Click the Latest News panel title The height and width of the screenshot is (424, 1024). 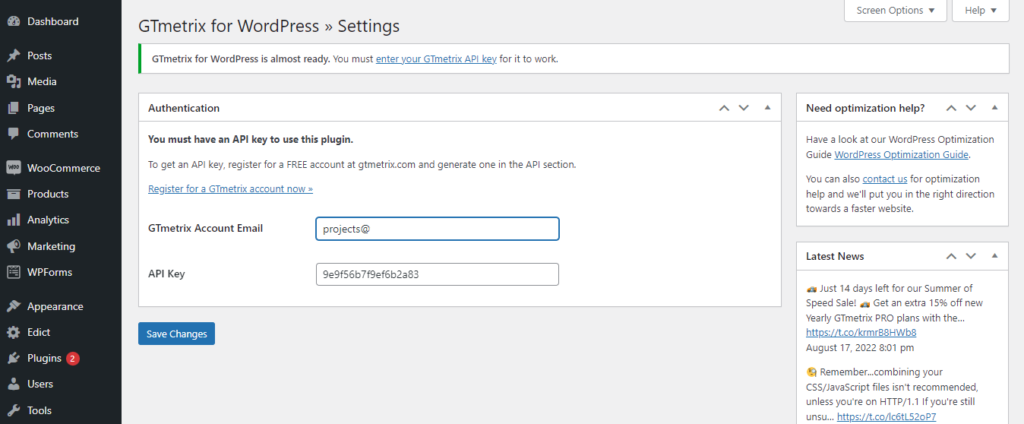click(835, 256)
